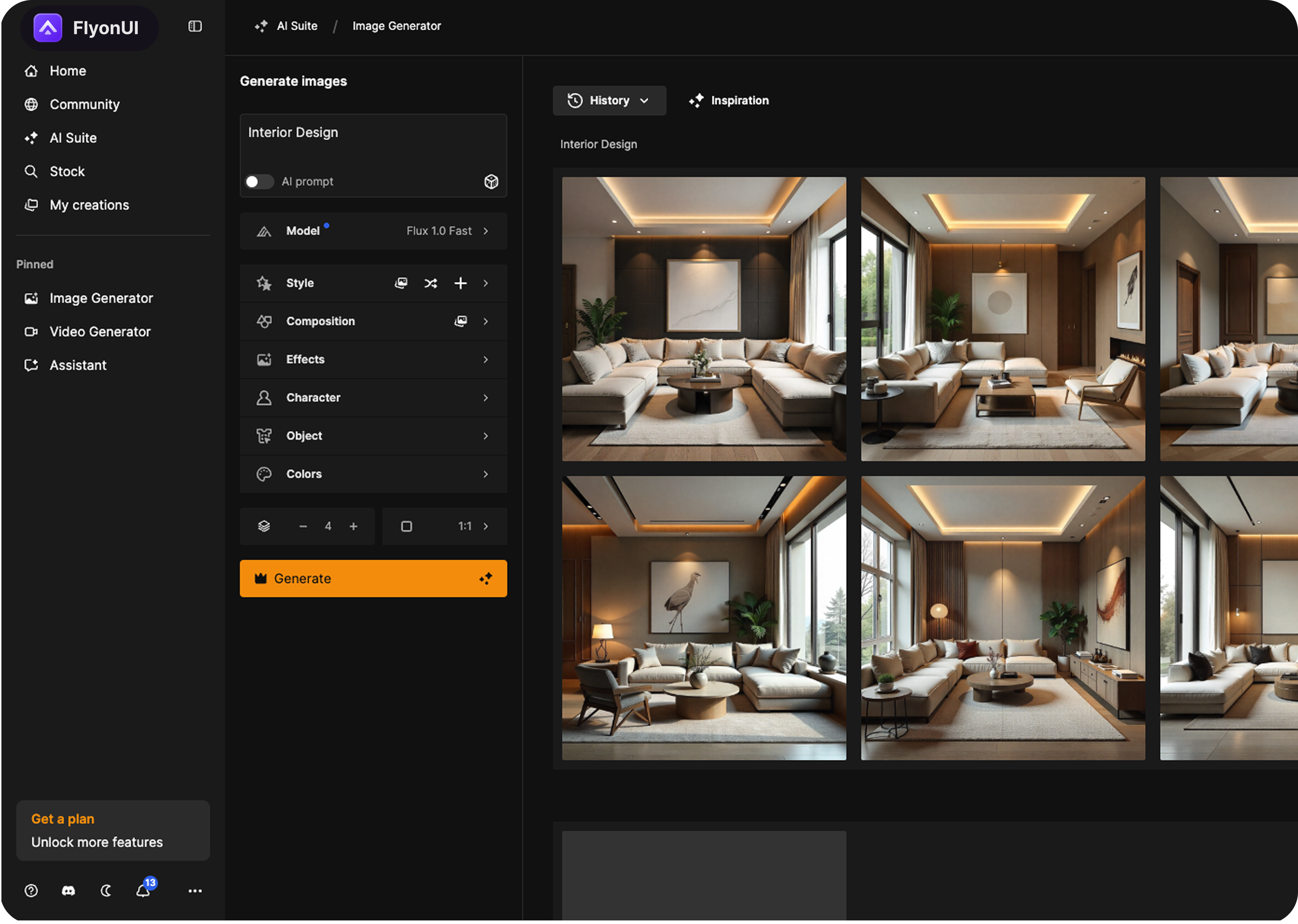Click the Style image reference icon
The image size is (1298, 924).
coord(401,283)
